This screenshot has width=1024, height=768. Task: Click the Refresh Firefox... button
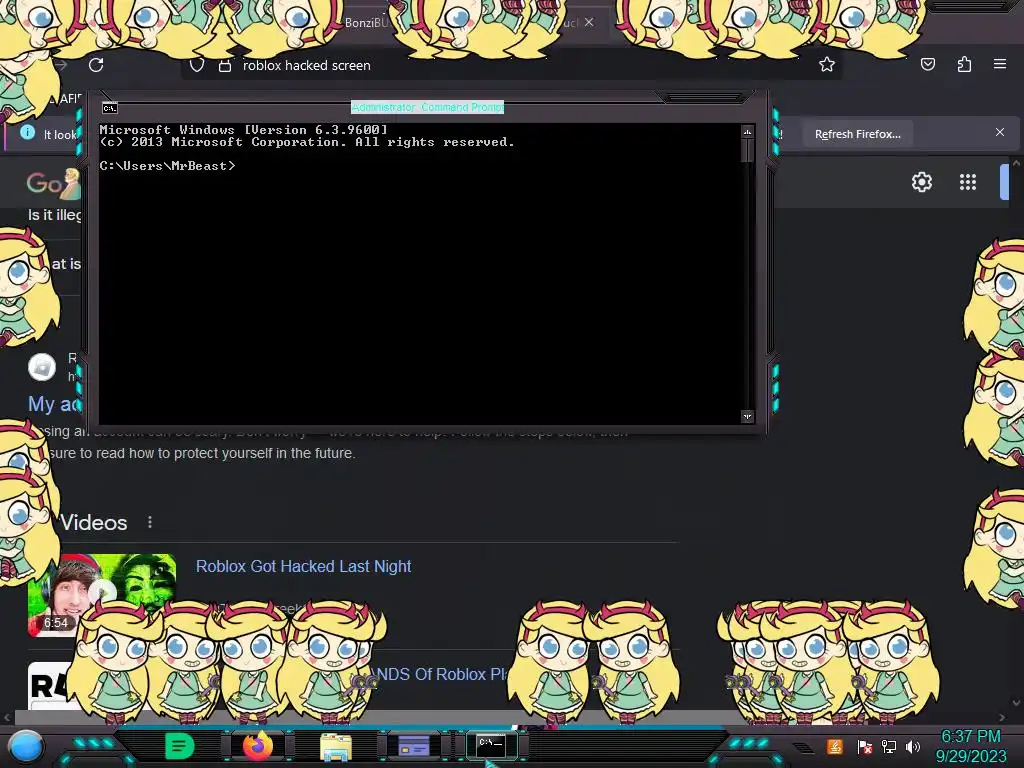857,134
